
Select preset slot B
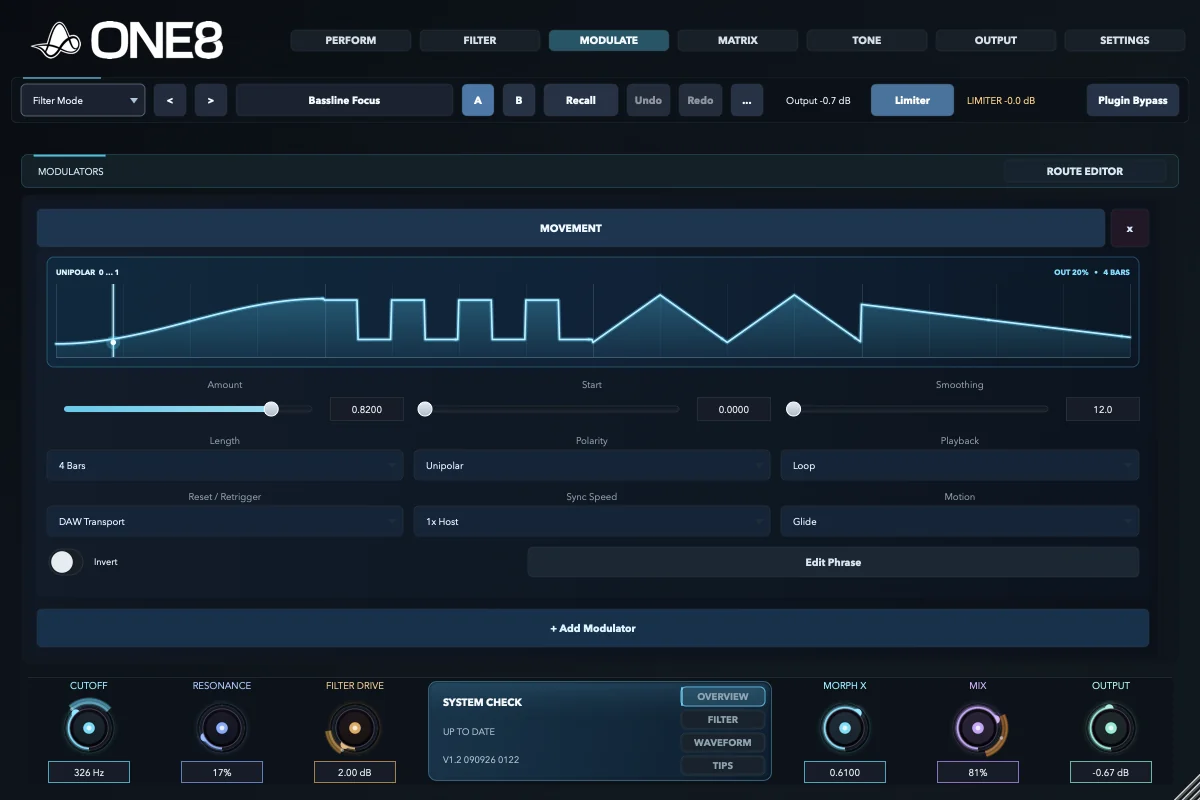tap(519, 100)
